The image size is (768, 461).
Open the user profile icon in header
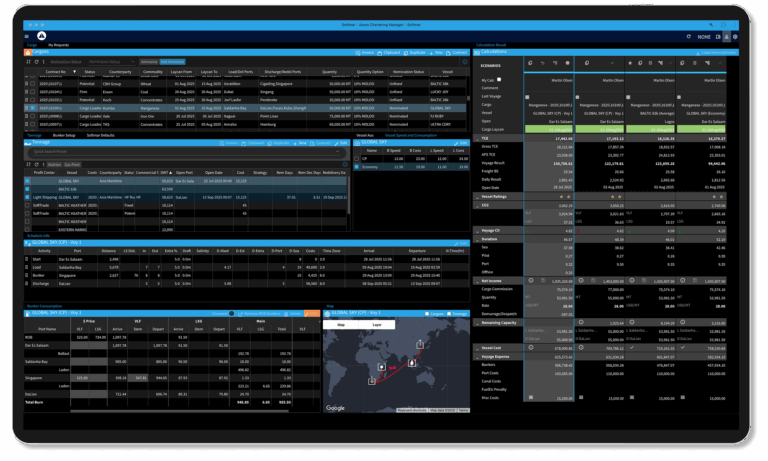click(726, 36)
